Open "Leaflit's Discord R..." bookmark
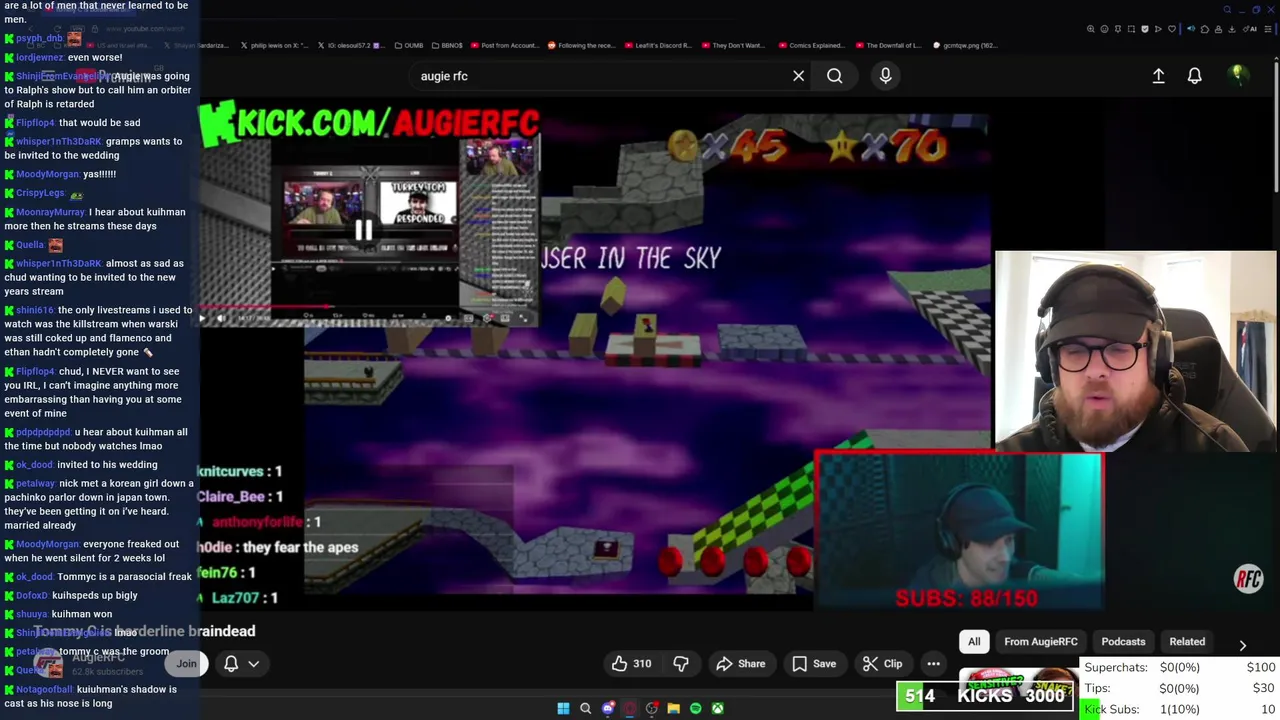 coord(658,45)
